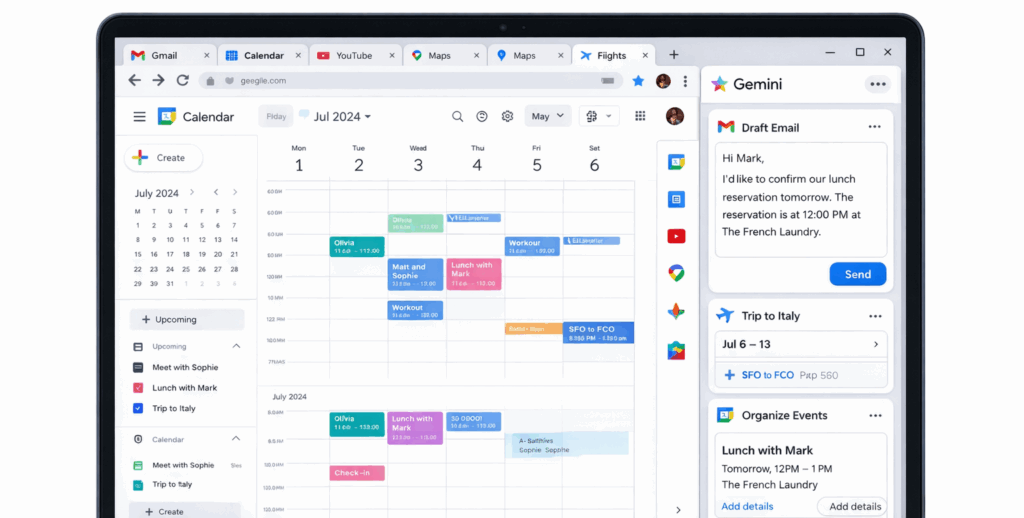
Task: Bookmark page with the star icon
Action: pos(638,81)
